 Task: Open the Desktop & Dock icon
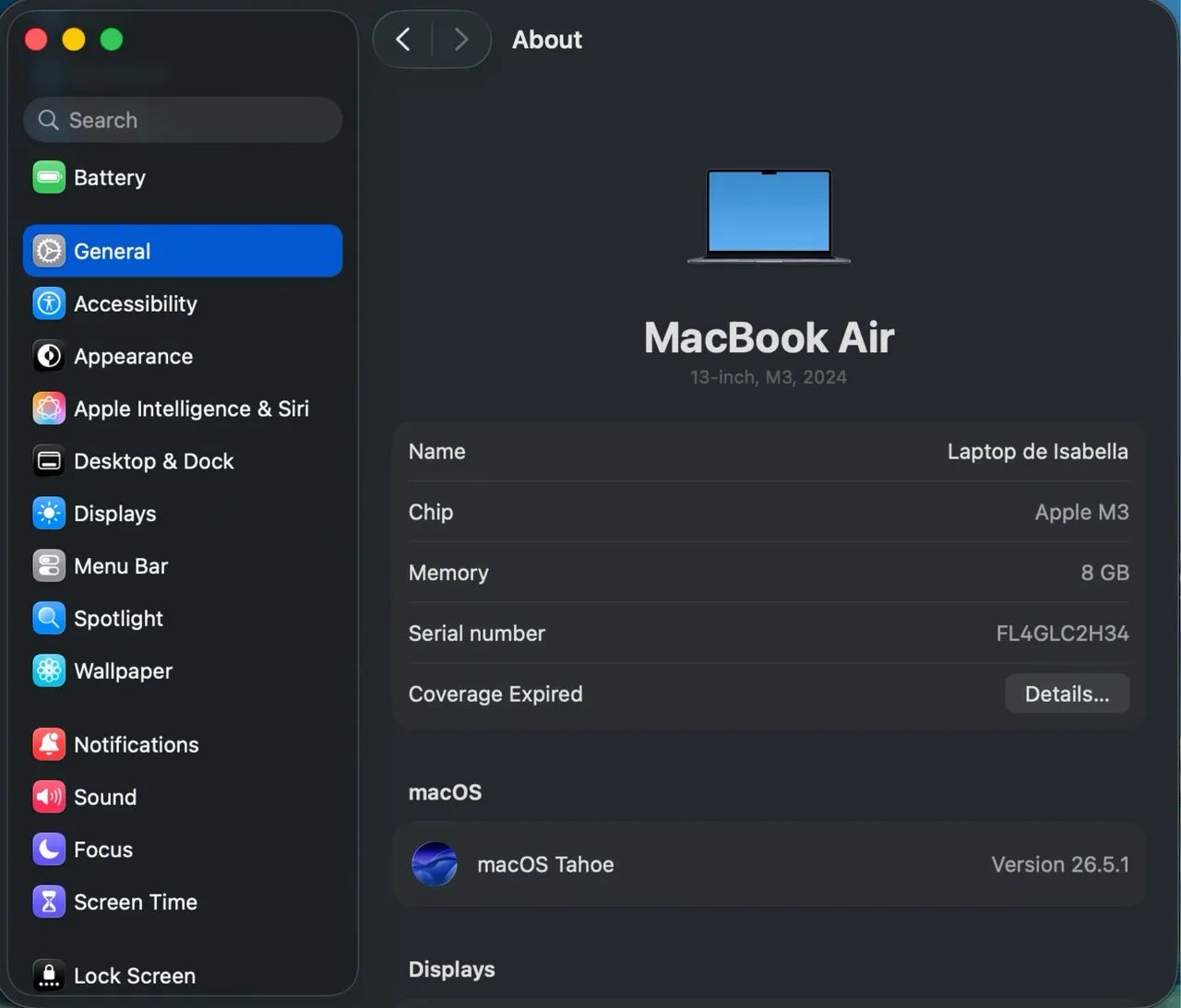pyautogui.click(x=49, y=461)
